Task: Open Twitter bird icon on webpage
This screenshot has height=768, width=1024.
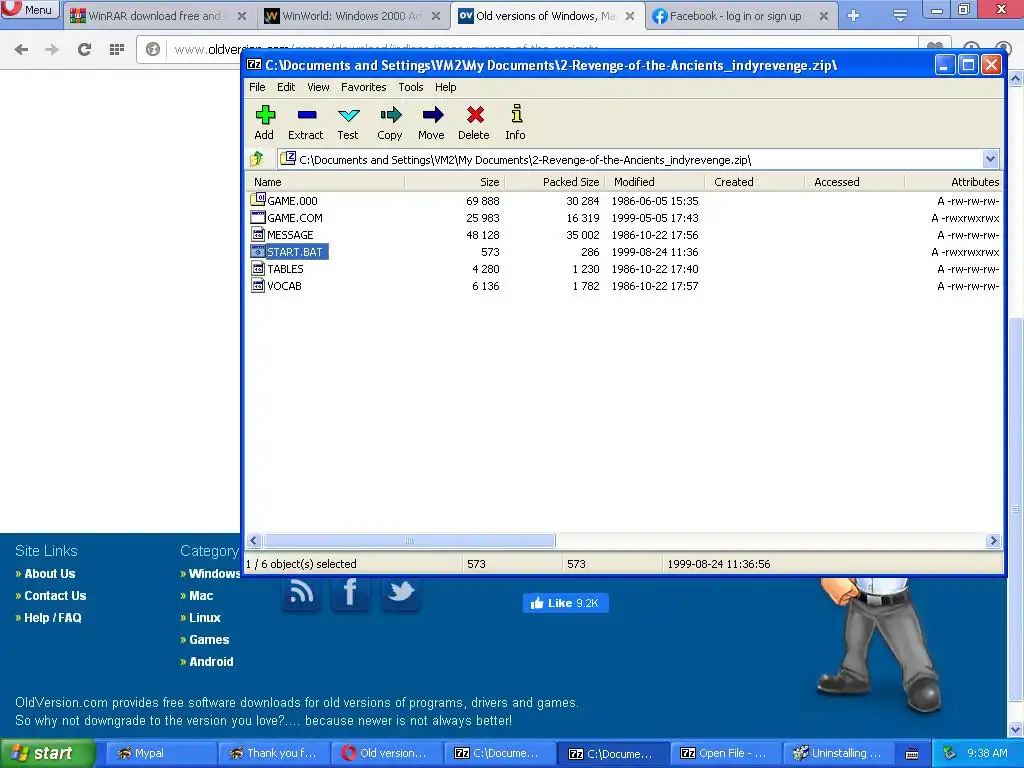Action: coord(400,593)
